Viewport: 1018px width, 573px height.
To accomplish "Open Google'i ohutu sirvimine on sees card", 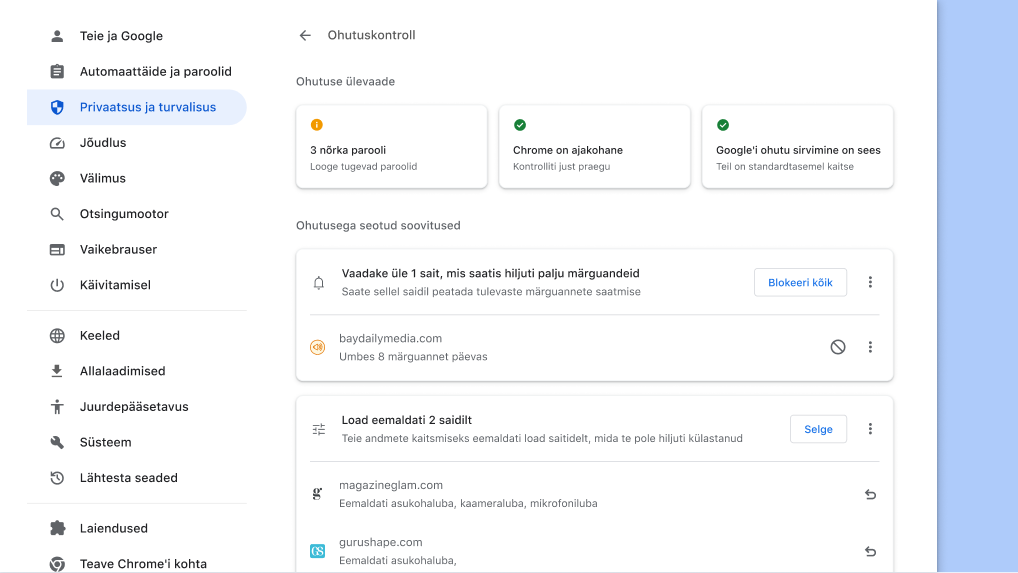I will coord(797,147).
